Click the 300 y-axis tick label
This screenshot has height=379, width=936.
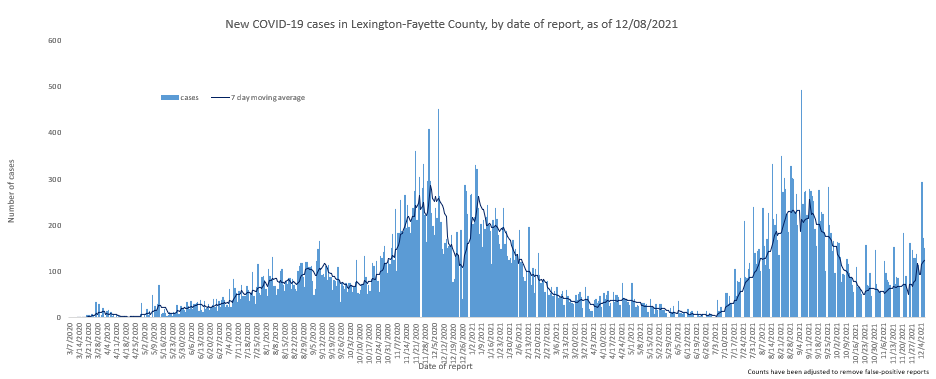click(x=56, y=180)
